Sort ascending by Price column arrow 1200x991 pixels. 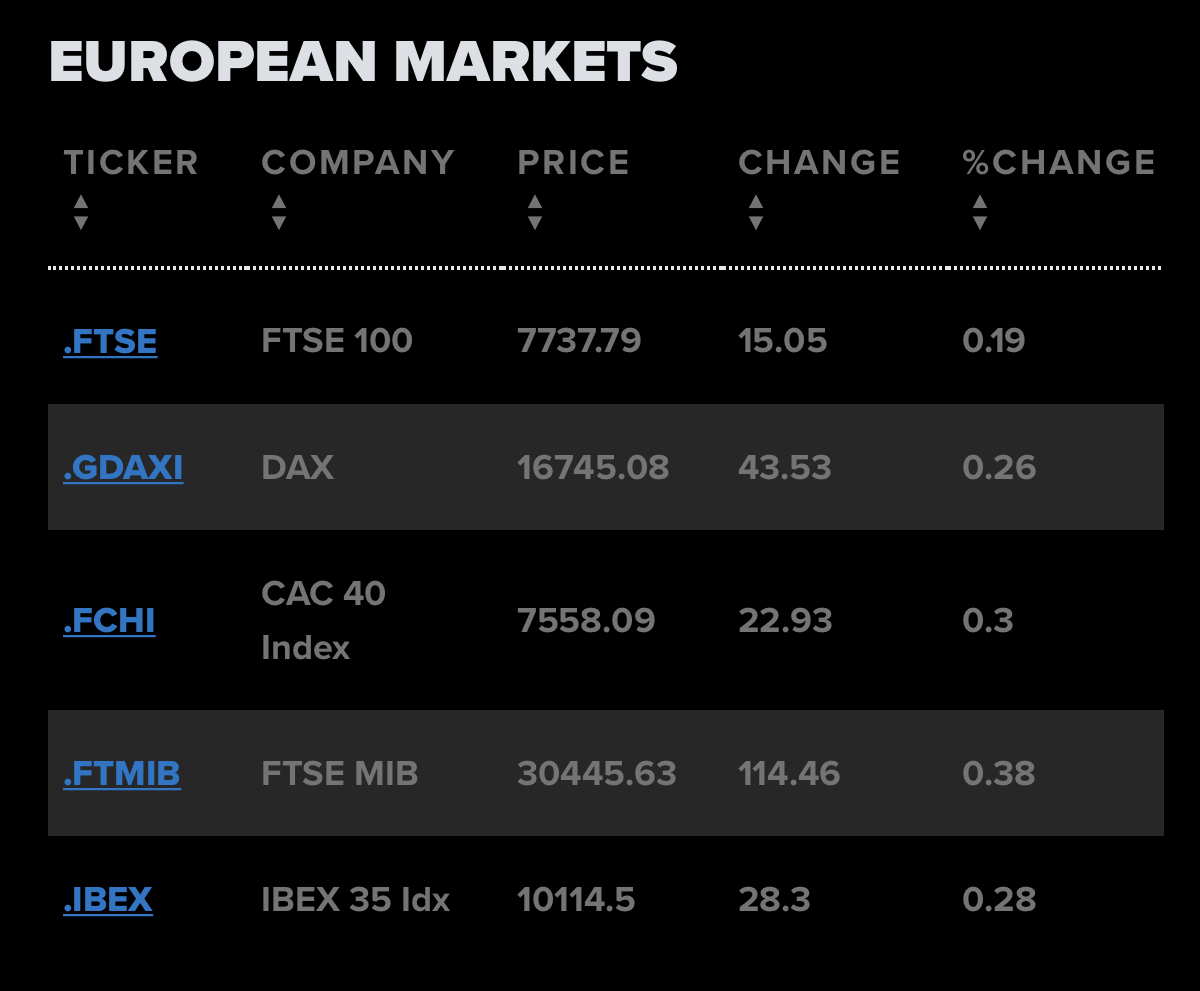(535, 201)
